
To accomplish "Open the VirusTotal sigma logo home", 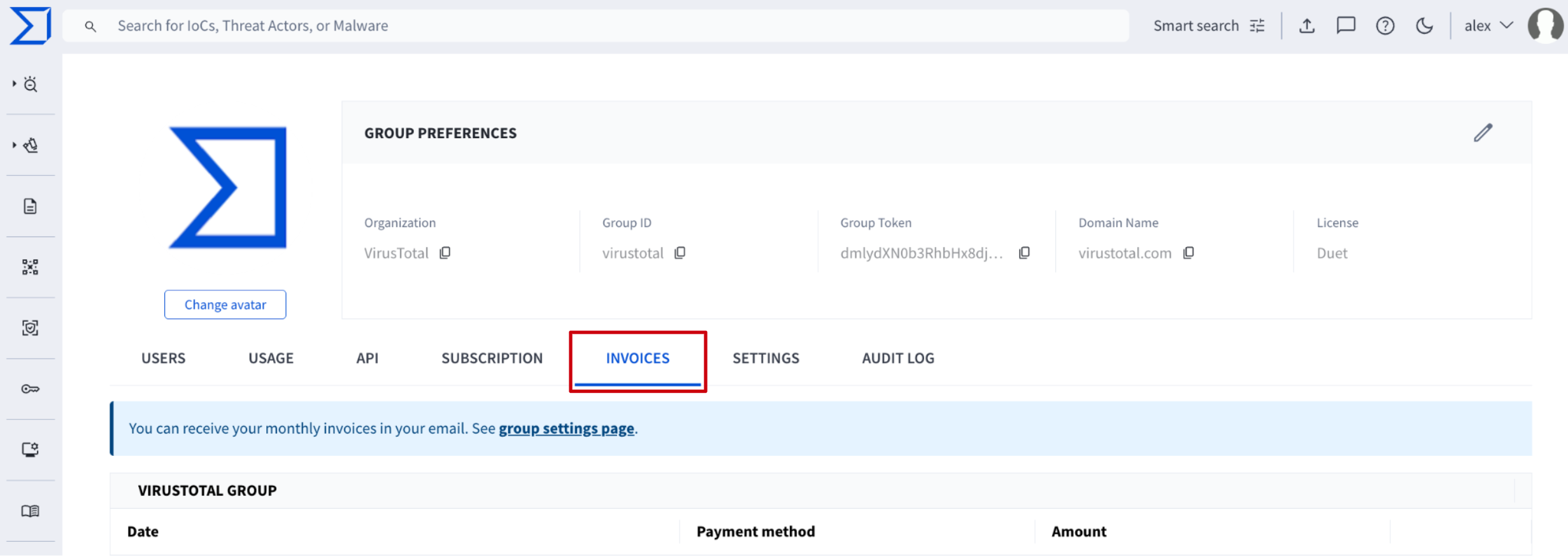I will [x=30, y=25].
